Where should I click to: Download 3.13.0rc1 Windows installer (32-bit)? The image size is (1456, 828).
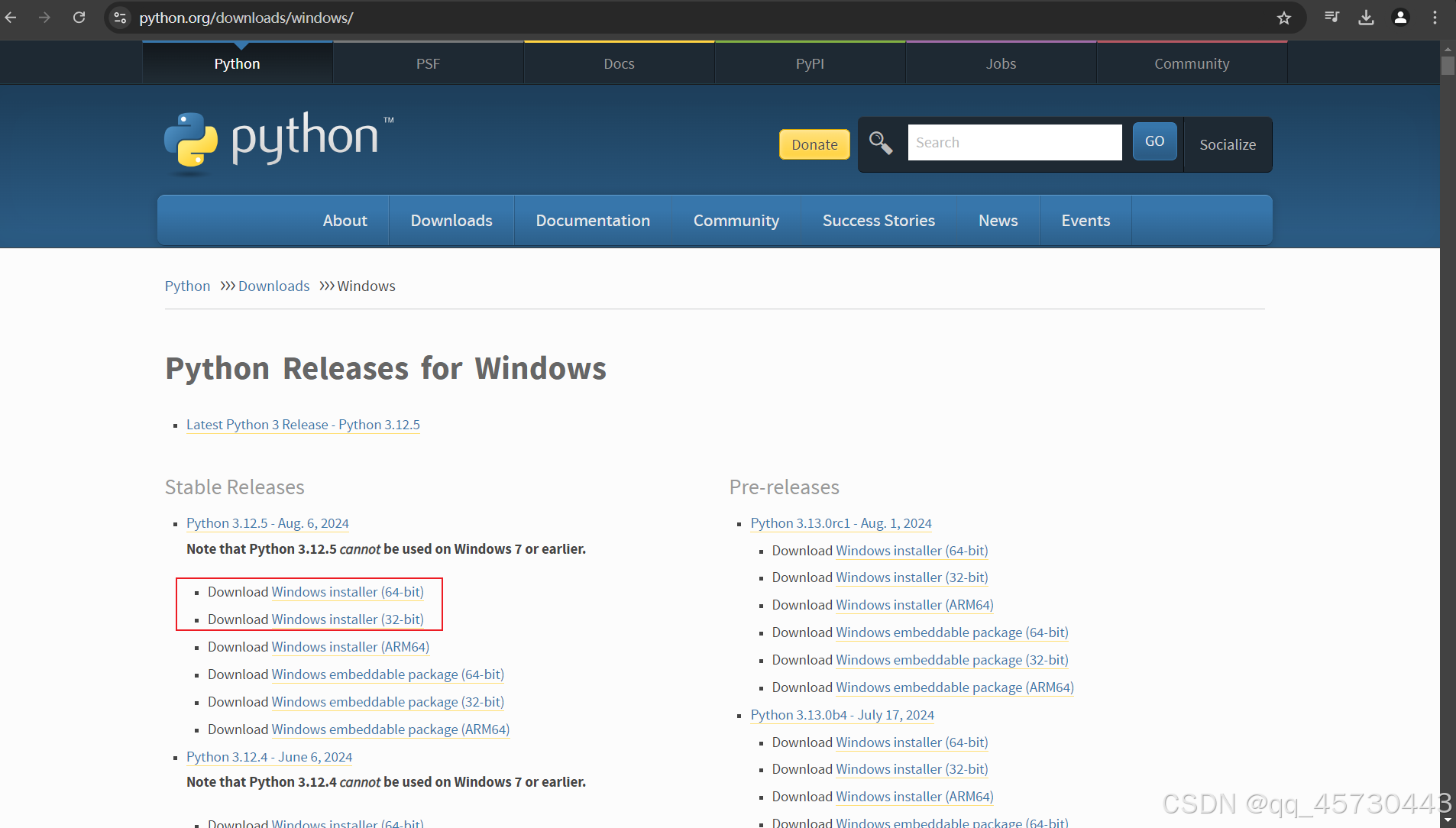pos(912,577)
